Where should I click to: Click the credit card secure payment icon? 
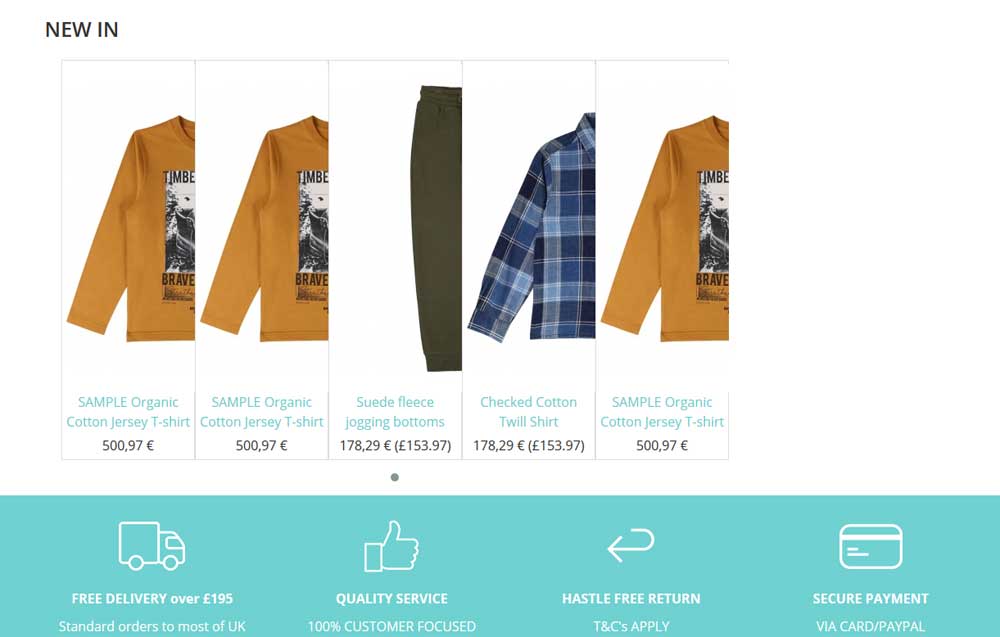pos(871,546)
